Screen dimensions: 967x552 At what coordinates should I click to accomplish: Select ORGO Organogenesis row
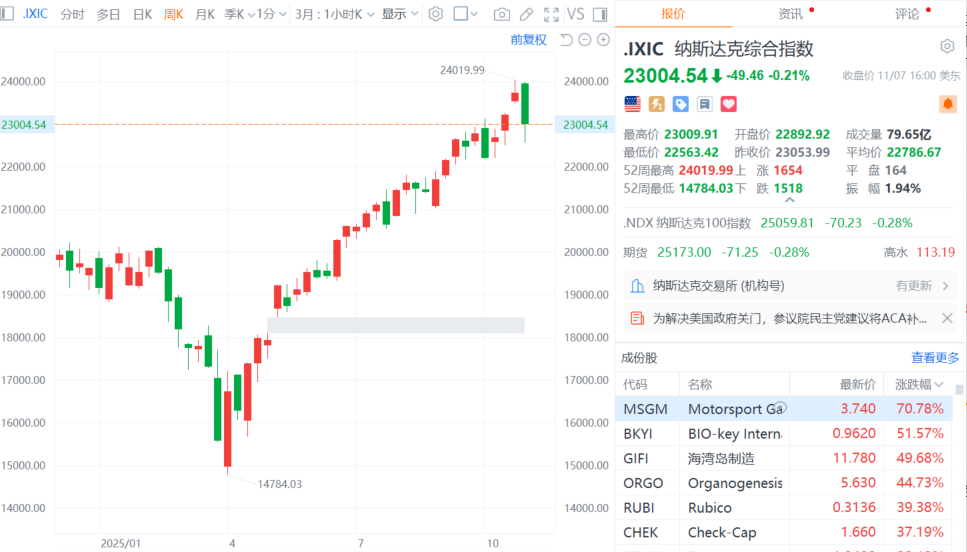pyautogui.click(x=784, y=483)
